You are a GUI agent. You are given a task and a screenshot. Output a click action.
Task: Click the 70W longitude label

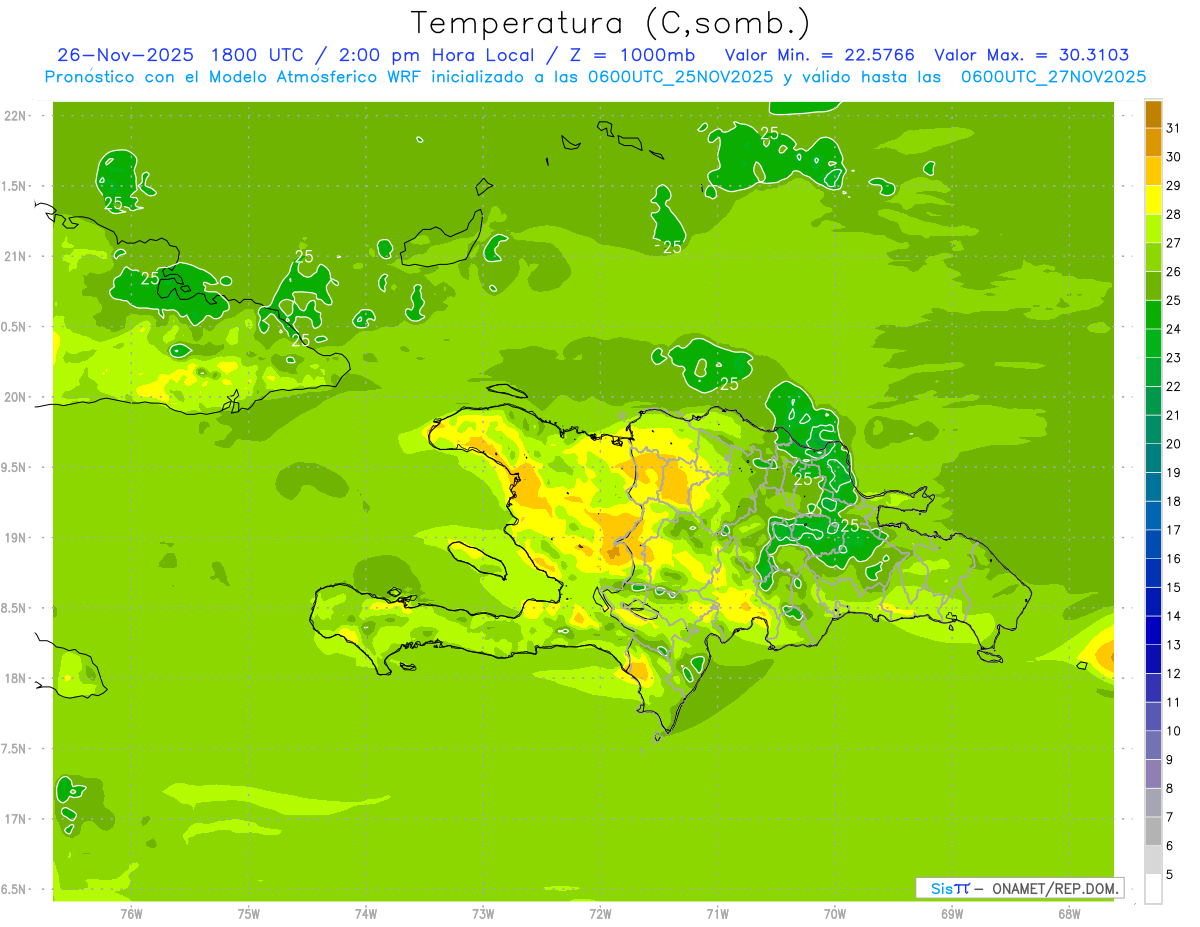click(x=835, y=914)
